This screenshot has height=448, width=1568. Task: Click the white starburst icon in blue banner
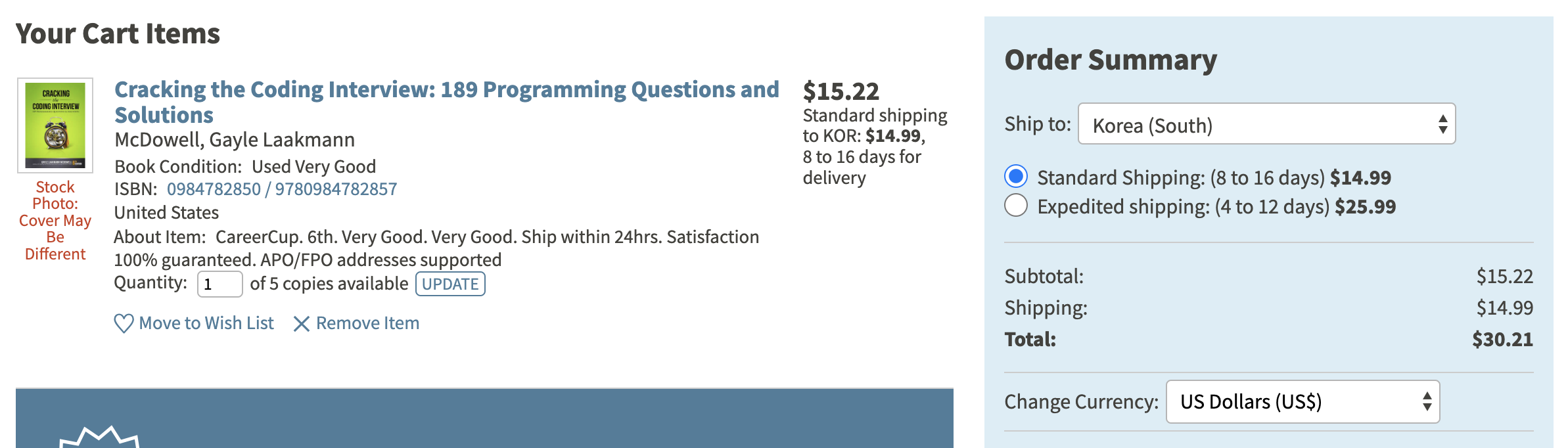click(x=99, y=437)
